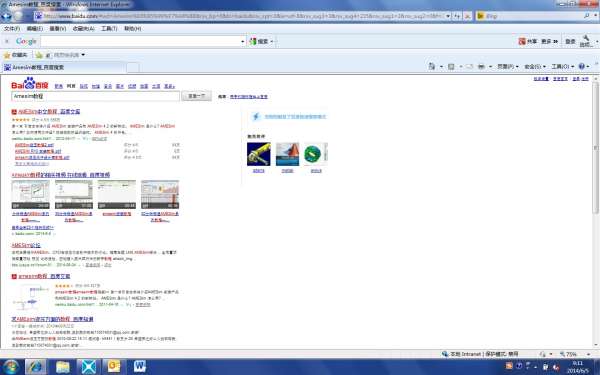
Task: Click the stop loading X icon
Action: 467,16
